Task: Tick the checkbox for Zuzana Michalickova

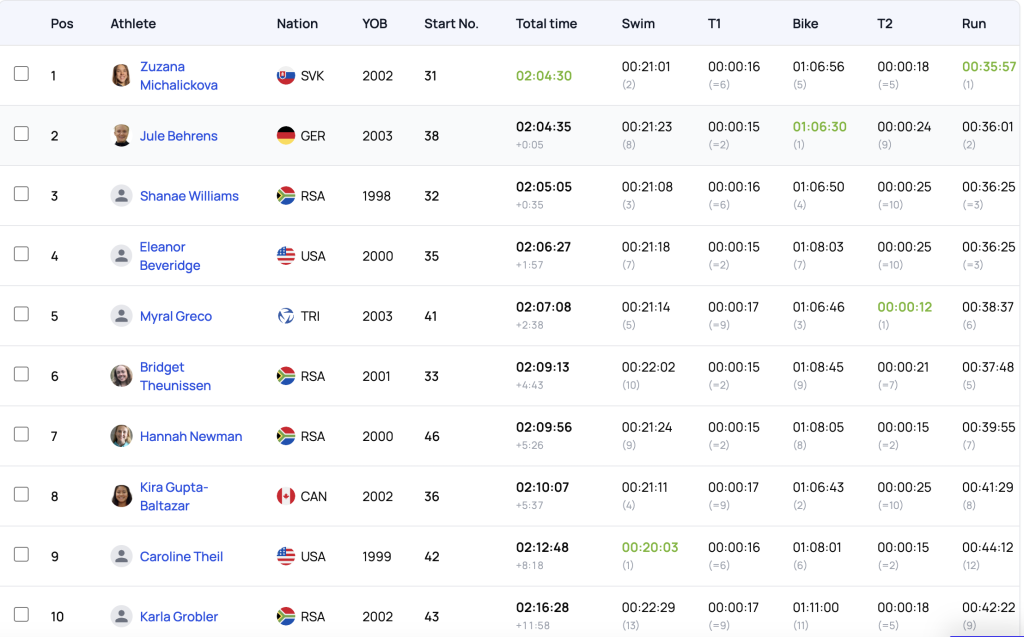Action: (x=21, y=74)
